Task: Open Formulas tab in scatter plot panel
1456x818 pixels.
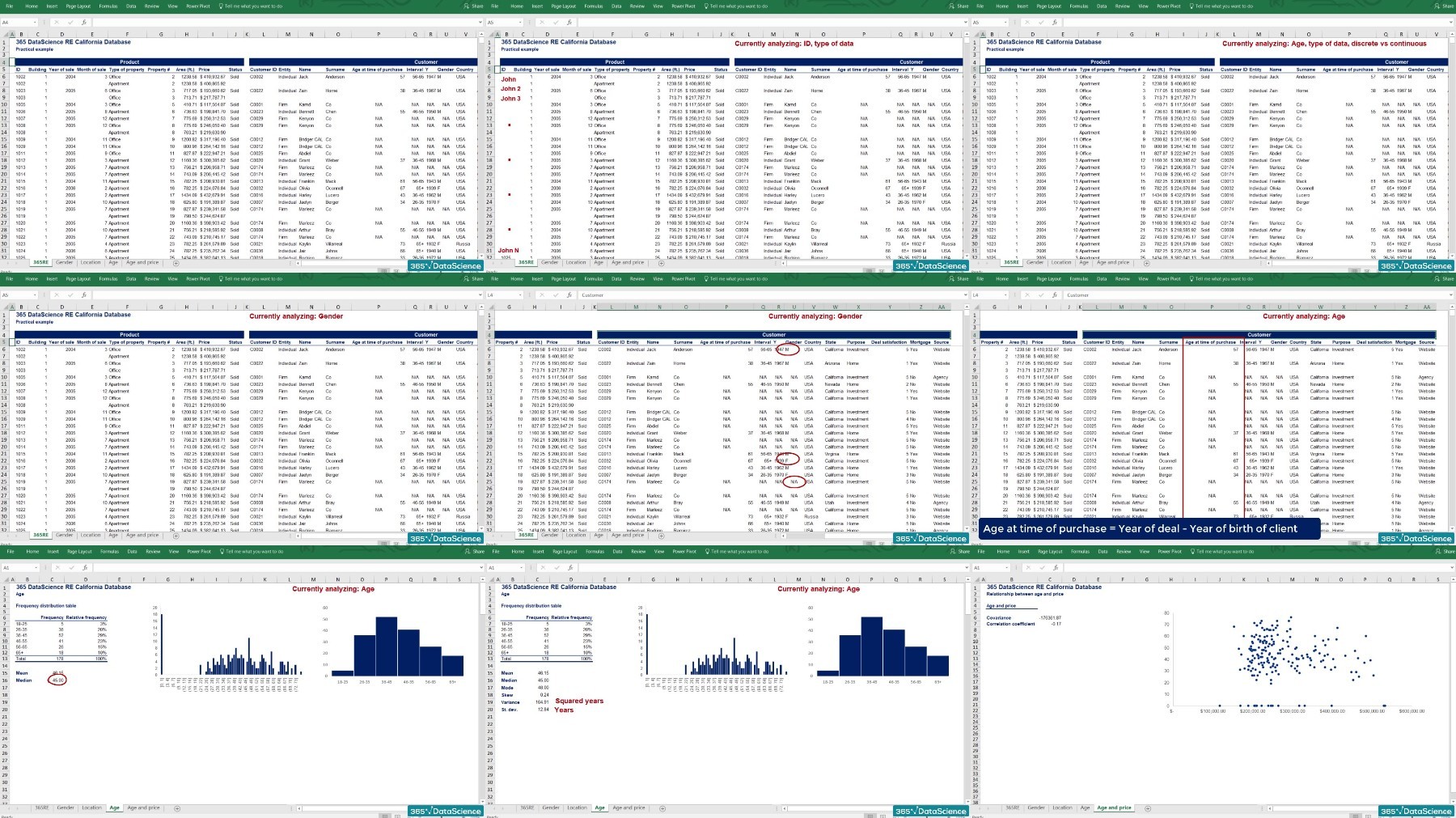Action: click(x=1080, y=551)
